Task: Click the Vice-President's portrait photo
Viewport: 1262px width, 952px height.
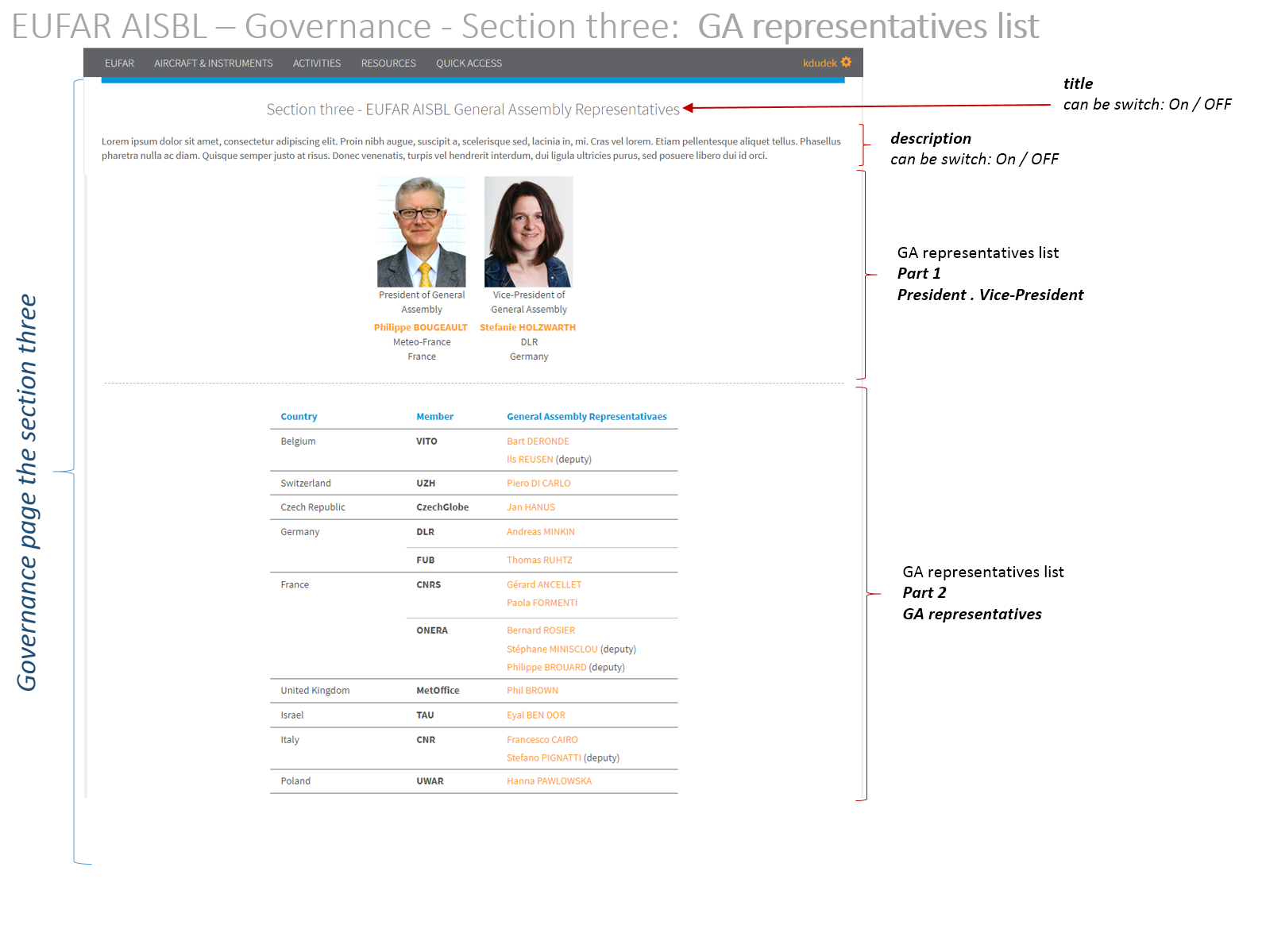Action: coord(528,231)
